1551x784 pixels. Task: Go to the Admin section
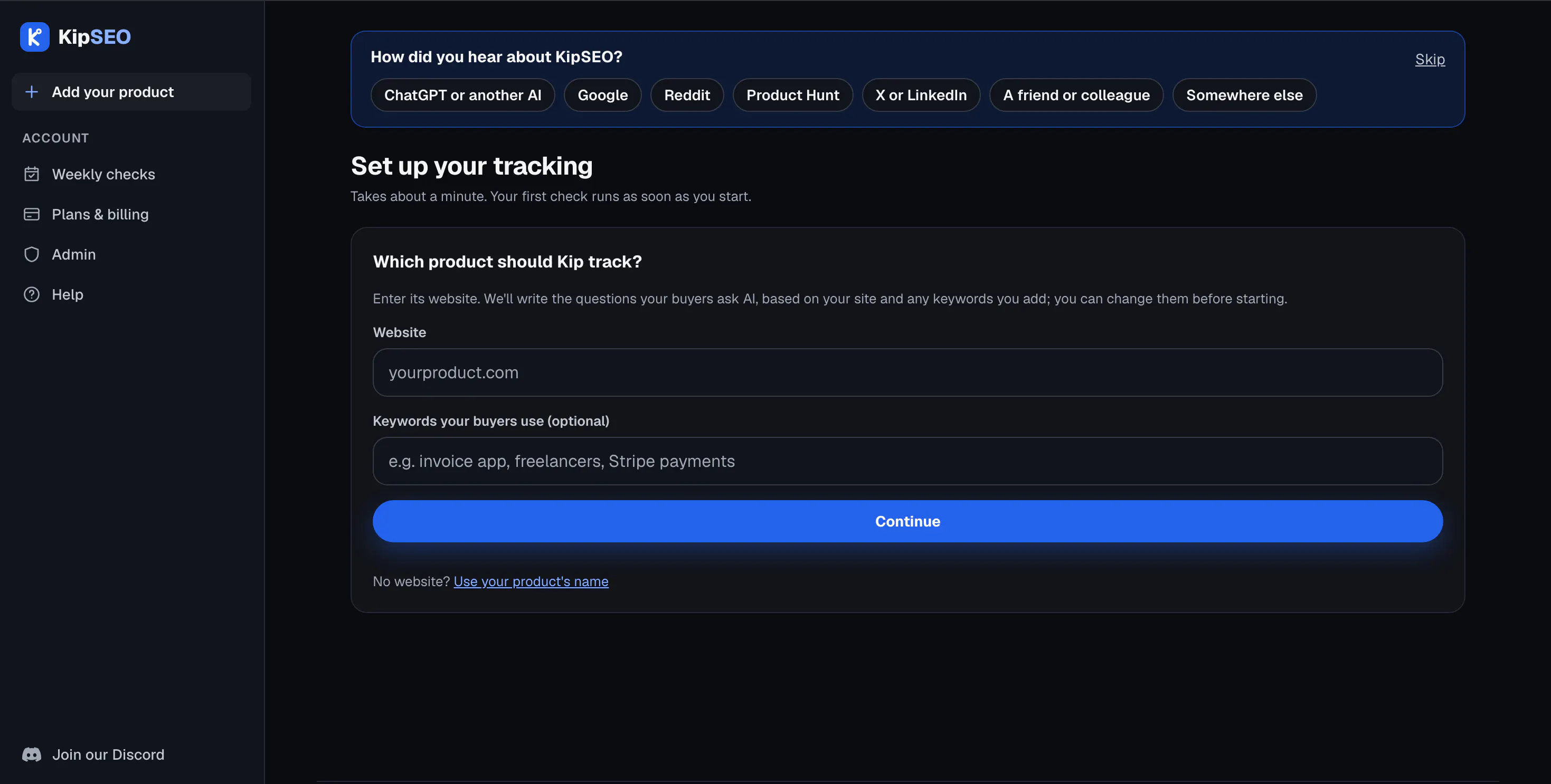click(131, 254)
